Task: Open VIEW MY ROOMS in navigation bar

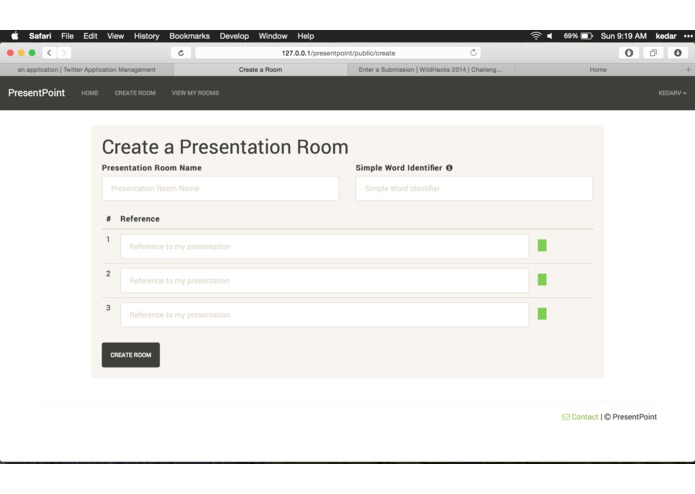Action: (x=195, y=93)
